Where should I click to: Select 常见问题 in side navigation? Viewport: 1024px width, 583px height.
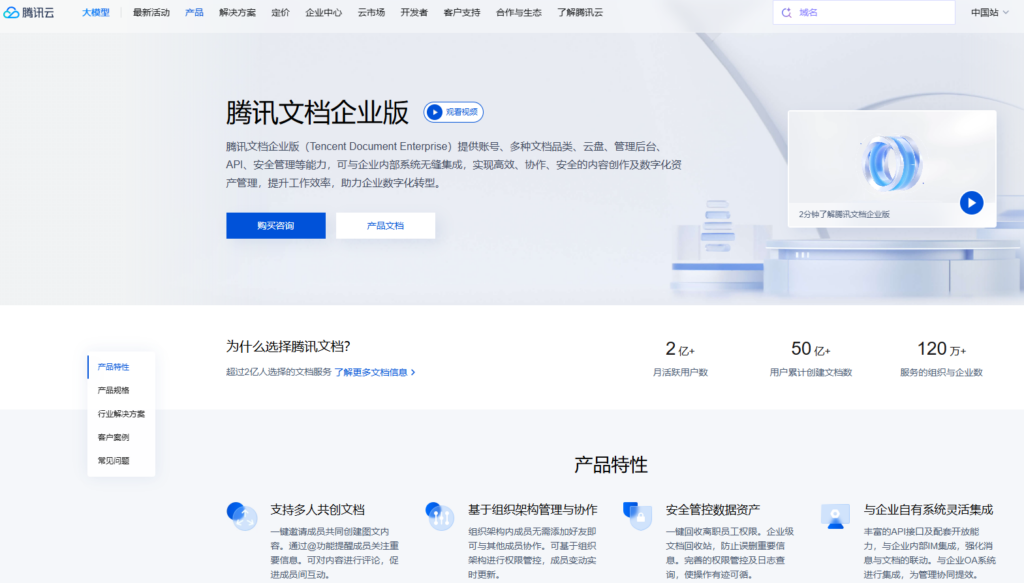tap(114, 461)
